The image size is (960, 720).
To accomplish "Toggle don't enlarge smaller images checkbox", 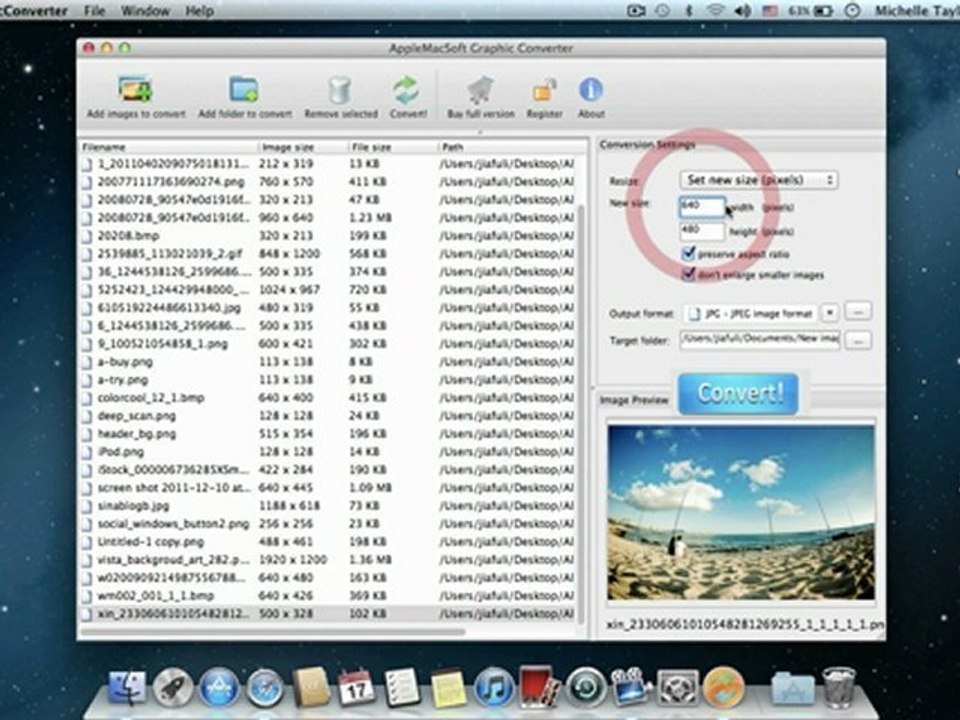I will pos(688,274).
